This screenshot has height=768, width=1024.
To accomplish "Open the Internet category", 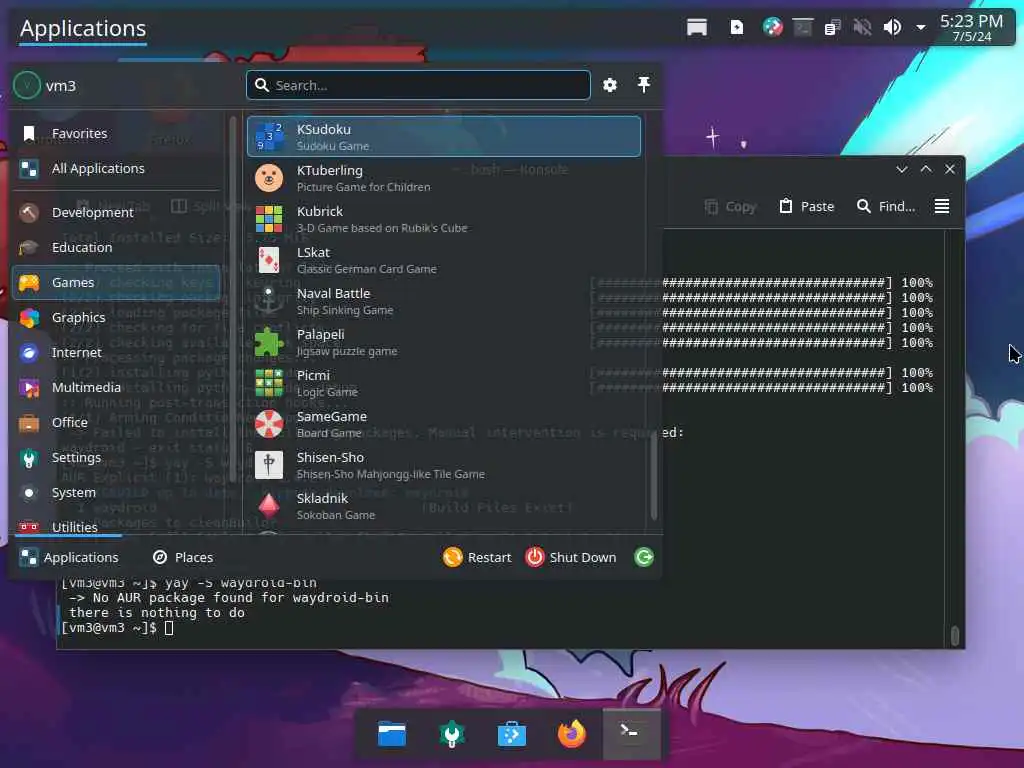I will pyautogui.click(x=116, y=353).
